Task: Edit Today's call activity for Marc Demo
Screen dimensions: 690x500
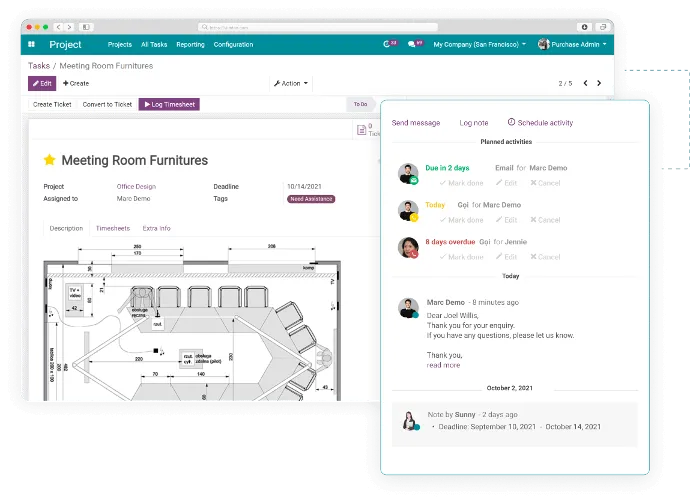Action: (x=506, y=220)
